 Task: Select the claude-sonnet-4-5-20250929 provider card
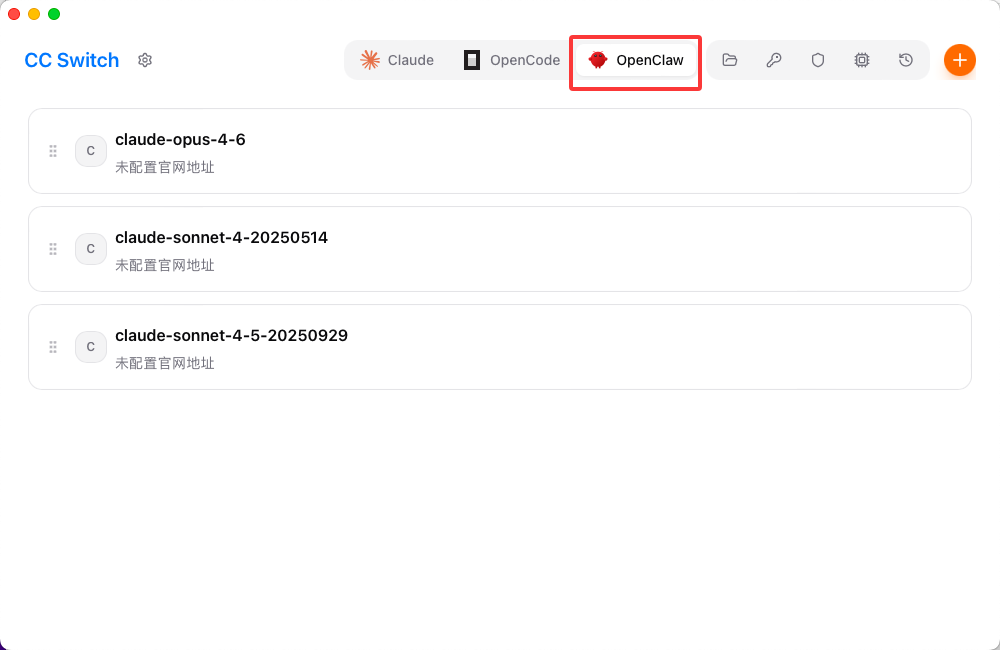click(500, 347)
